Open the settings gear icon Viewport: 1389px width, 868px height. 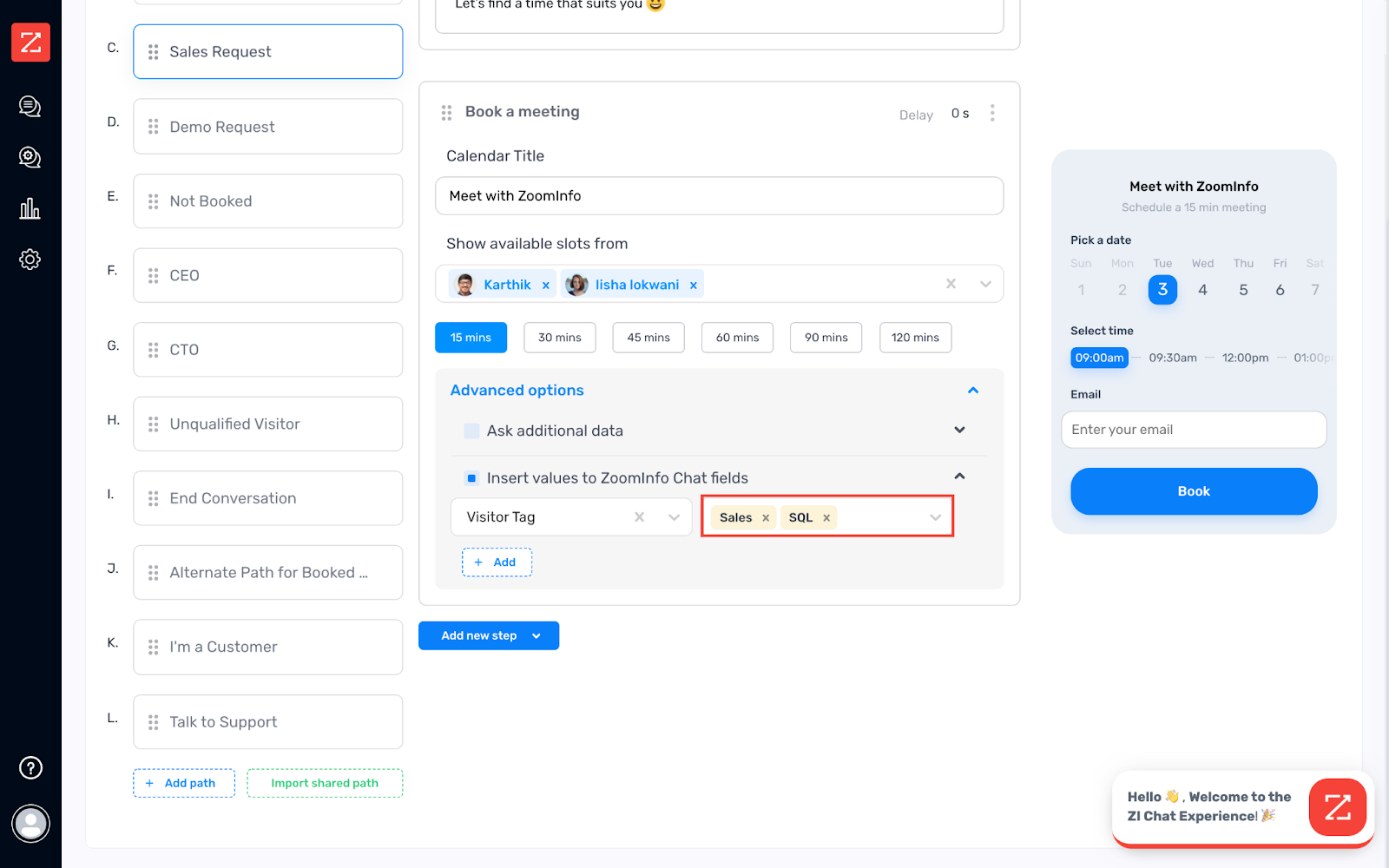tap(30, 260)
